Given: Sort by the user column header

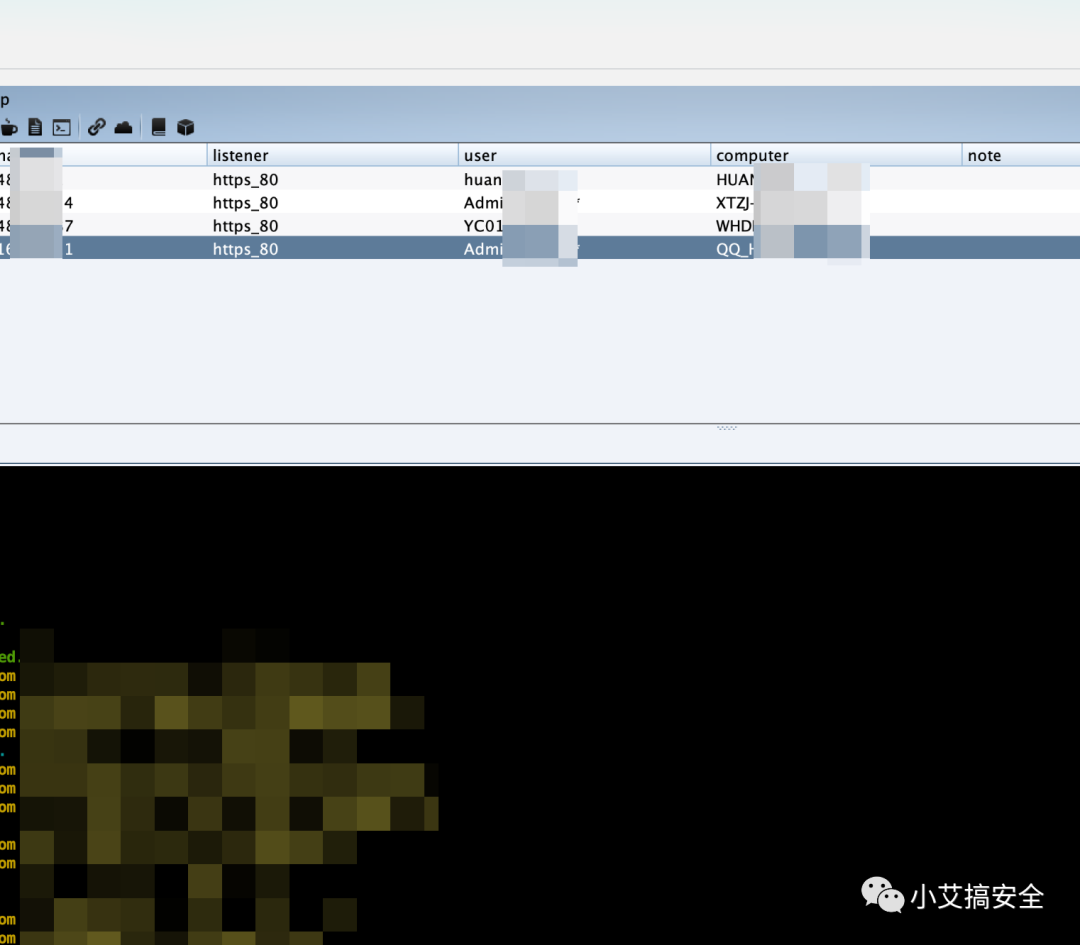Looking at the screenshot, I should [584, 156].
